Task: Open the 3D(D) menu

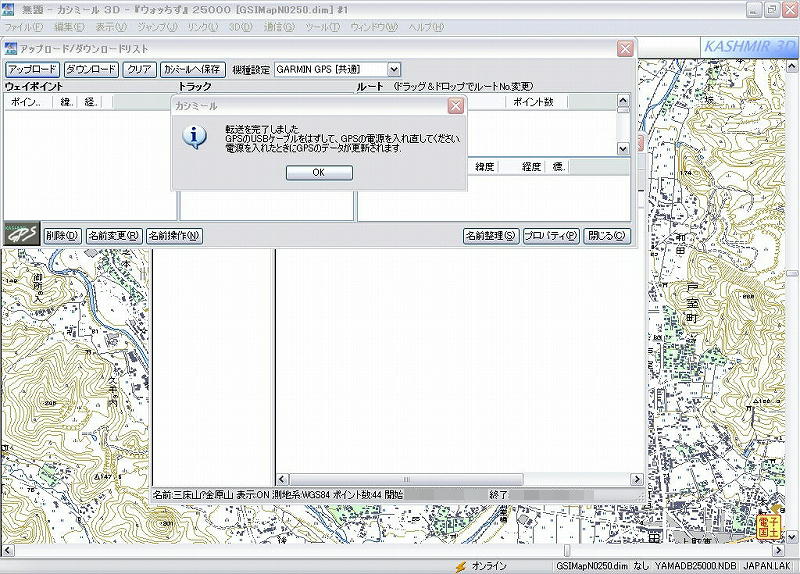Action: 240,27
